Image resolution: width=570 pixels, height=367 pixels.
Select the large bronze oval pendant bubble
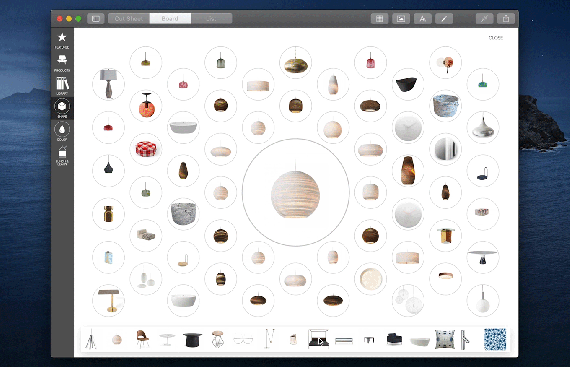296,62
